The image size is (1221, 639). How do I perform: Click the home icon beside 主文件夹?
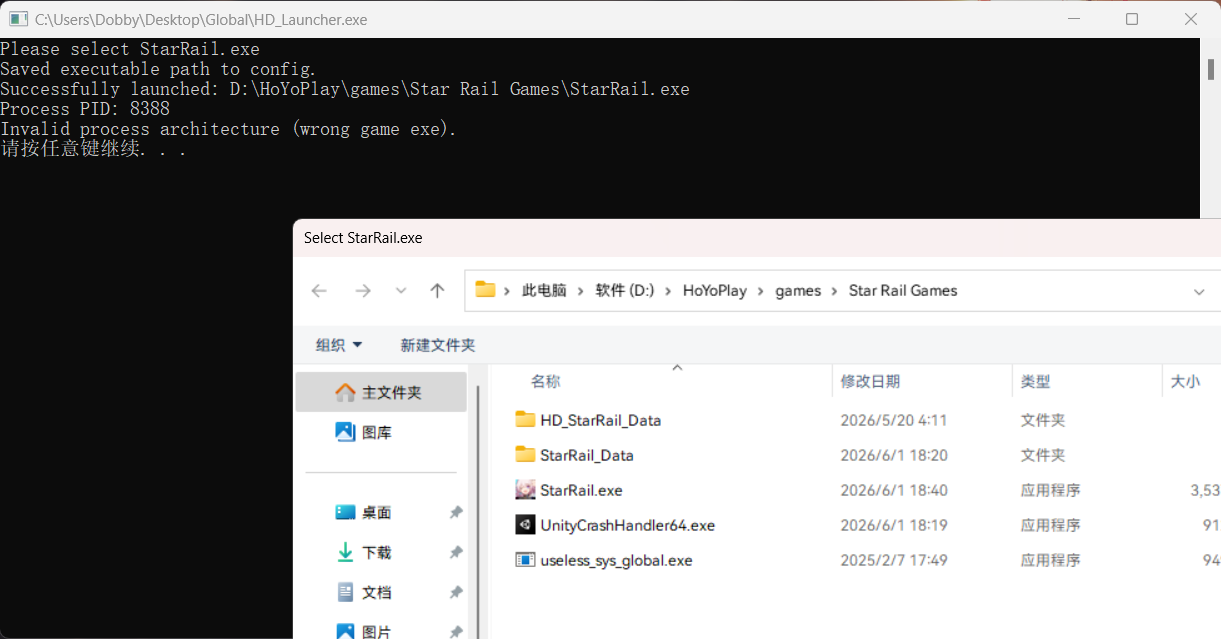(x=345, y=392)
